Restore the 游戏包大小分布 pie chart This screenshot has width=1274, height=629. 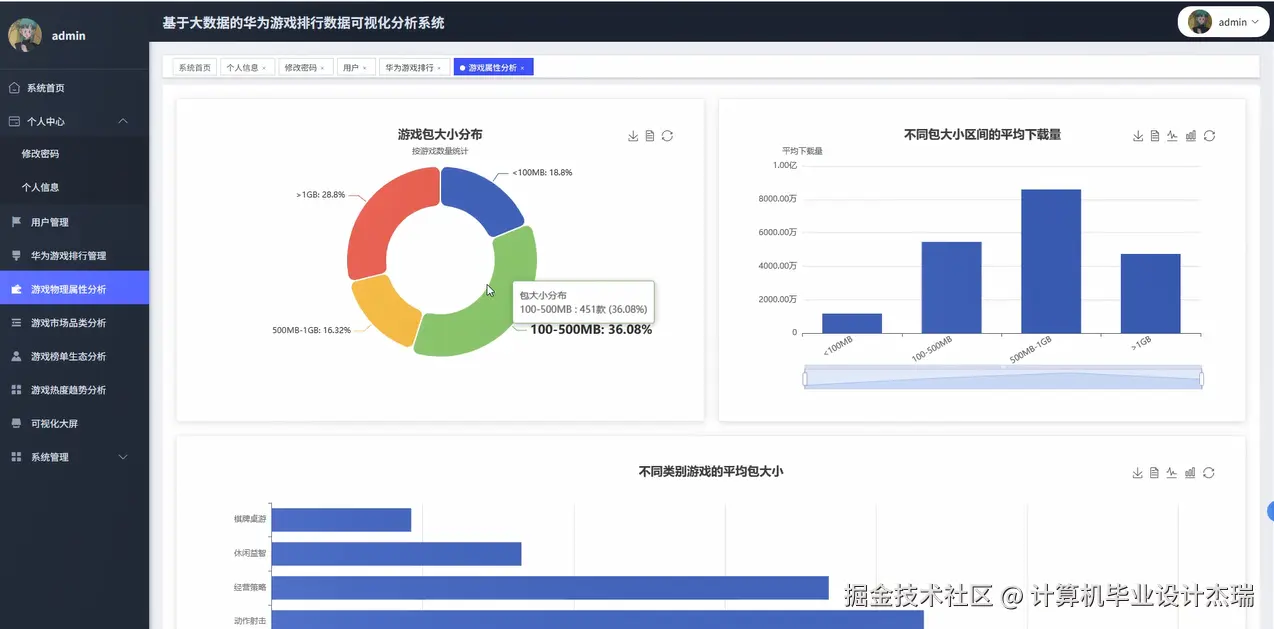(667, 136)
